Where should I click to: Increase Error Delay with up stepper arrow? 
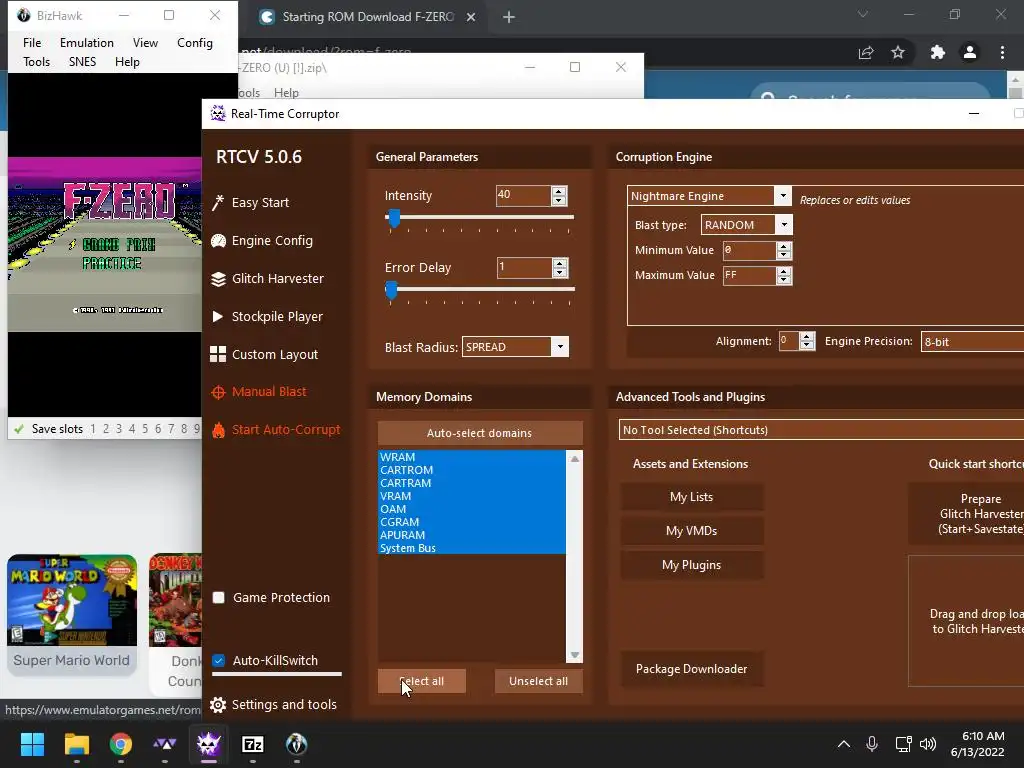click(560, 263)
